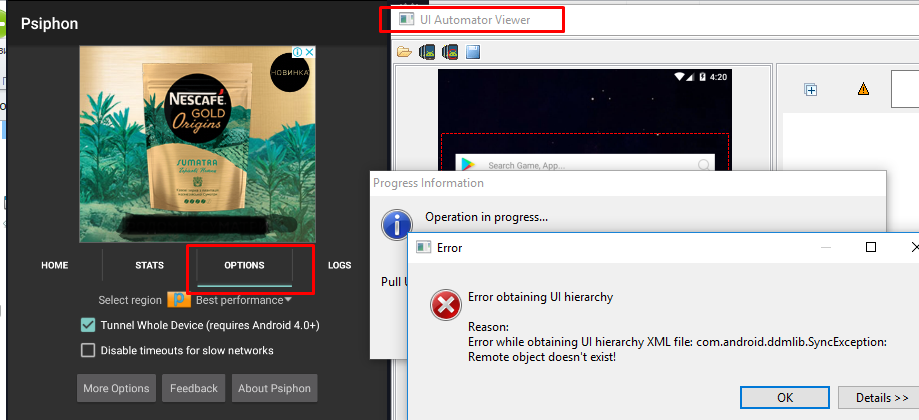Maximize the Error dialog window
Viewport: 919px width, 420px height.
pyautogui.click(x=871, y=247)
